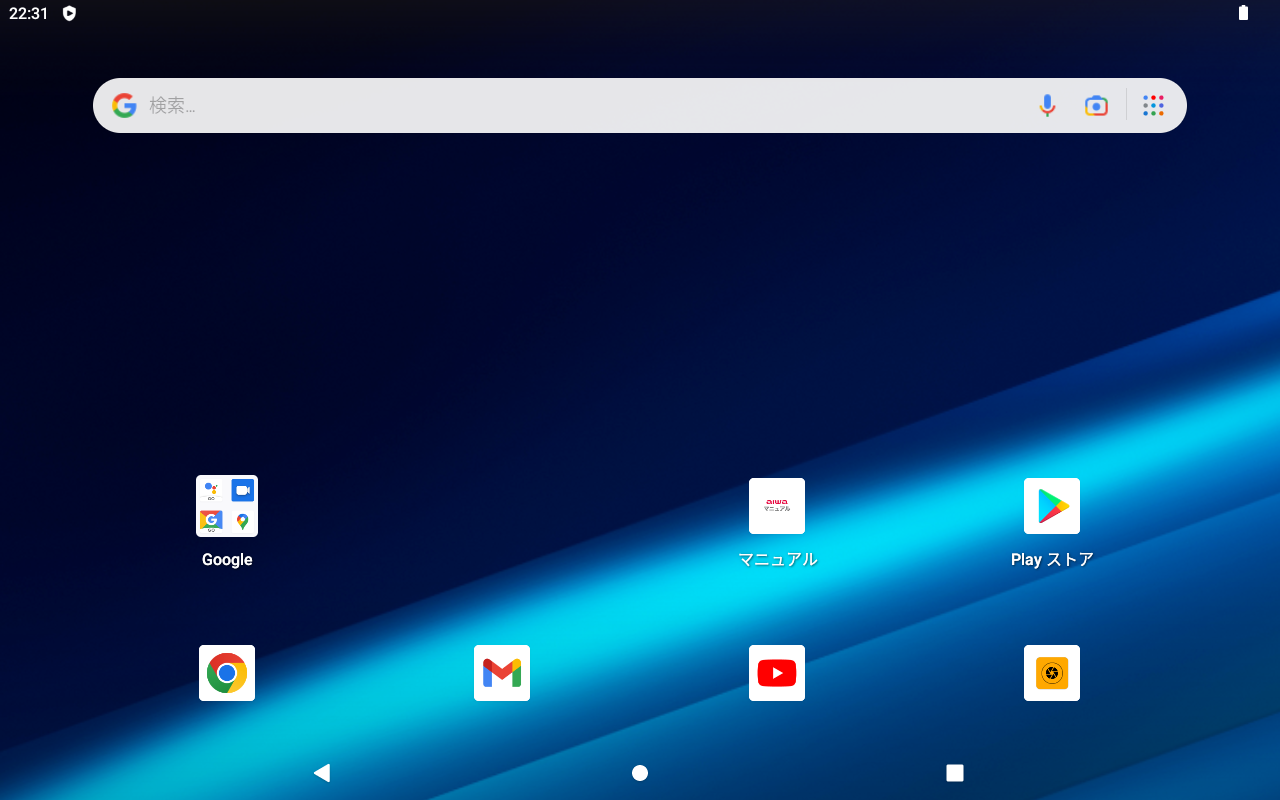Screen dimensions: 1280x800
Task: Launch the Chrome browser
Action: [227, 673]
